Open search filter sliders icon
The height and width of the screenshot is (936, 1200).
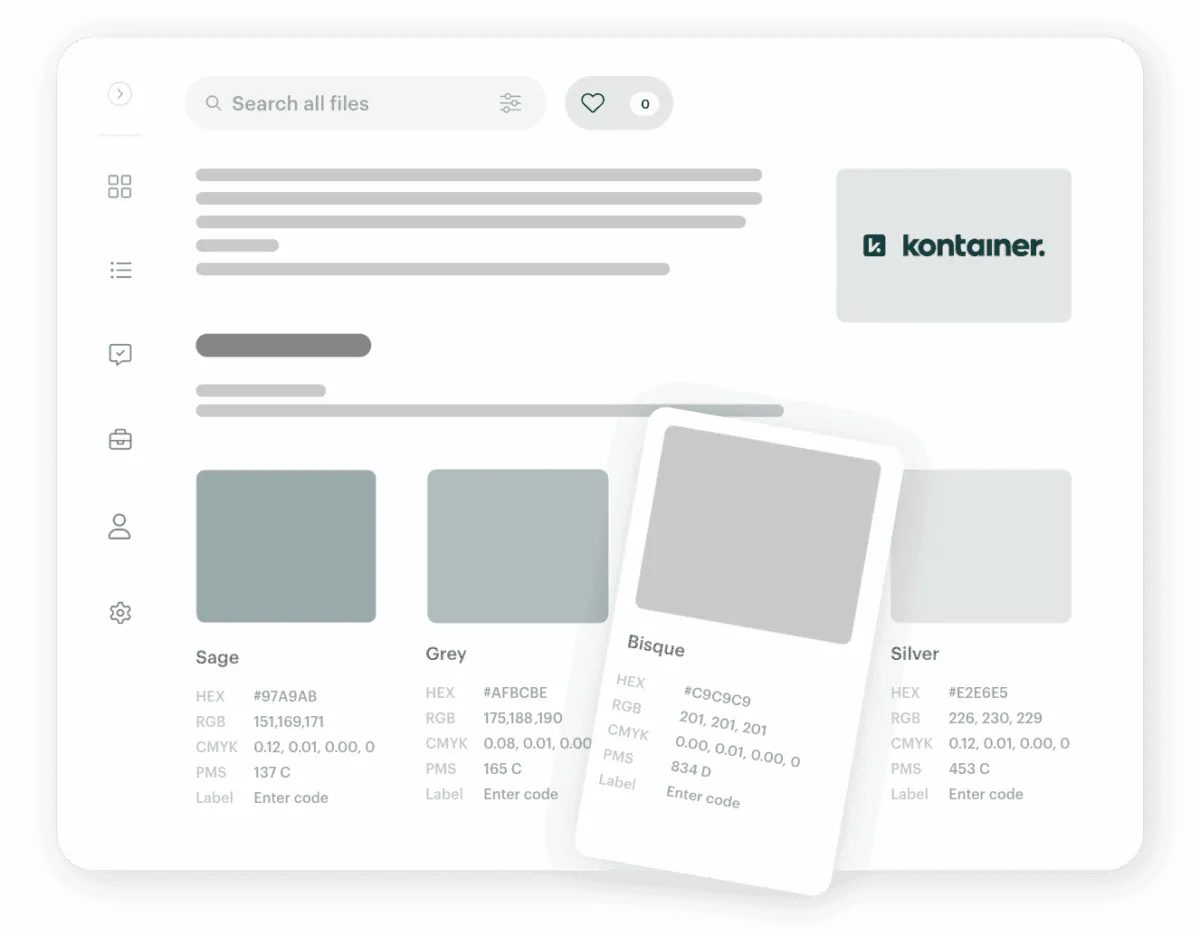510,103
